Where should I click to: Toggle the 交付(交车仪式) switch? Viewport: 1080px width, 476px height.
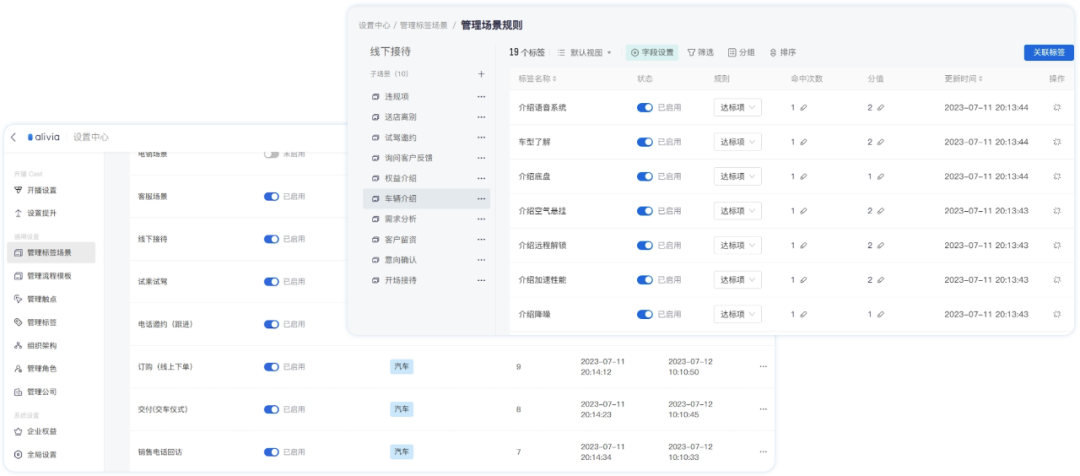[271, 410]
